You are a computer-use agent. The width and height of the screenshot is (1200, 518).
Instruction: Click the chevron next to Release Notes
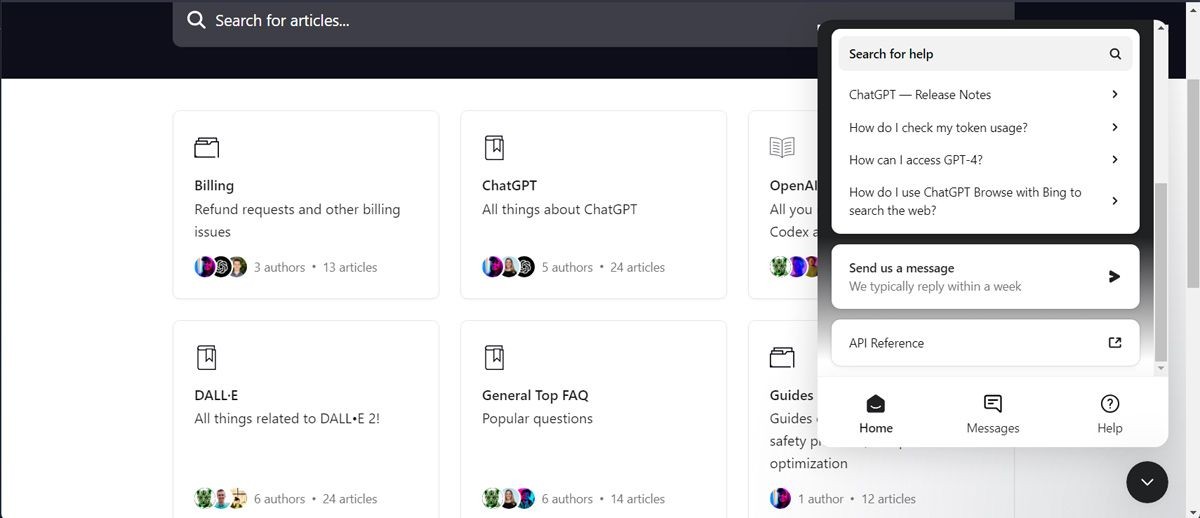click(1115, 94)
